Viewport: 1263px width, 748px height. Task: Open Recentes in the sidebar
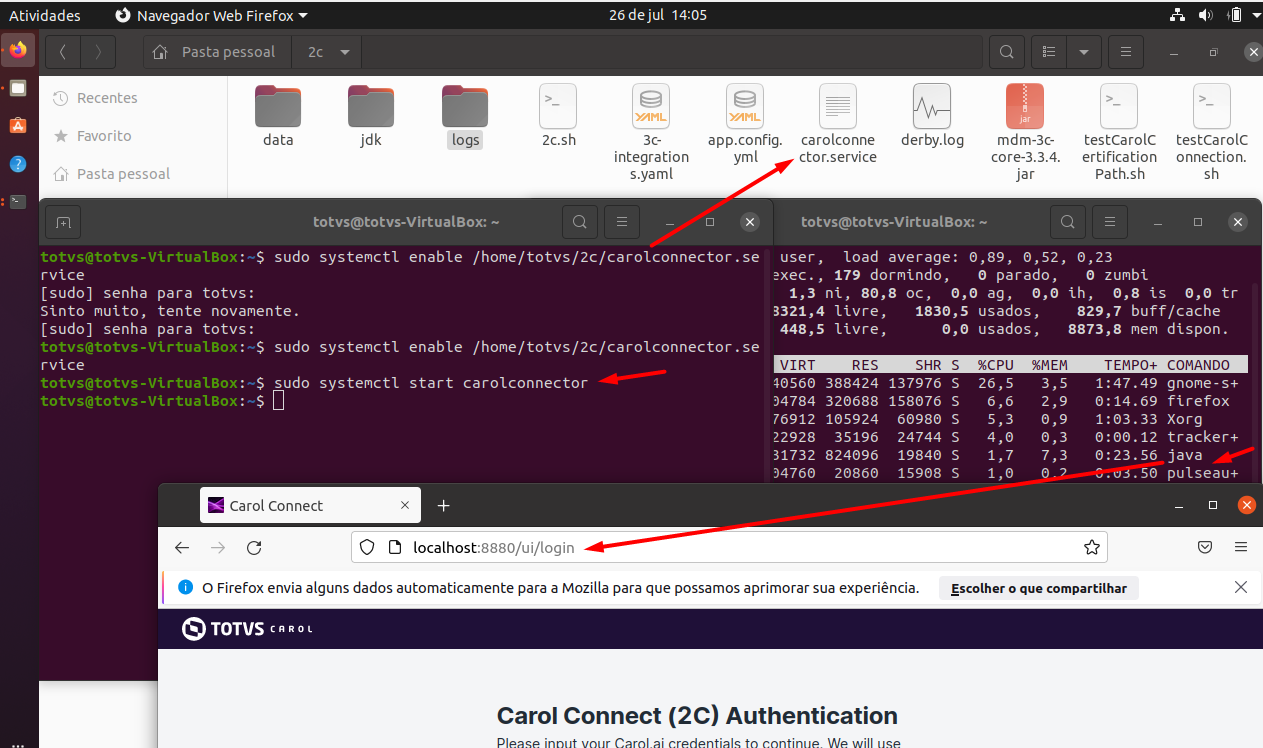(107, 98)
